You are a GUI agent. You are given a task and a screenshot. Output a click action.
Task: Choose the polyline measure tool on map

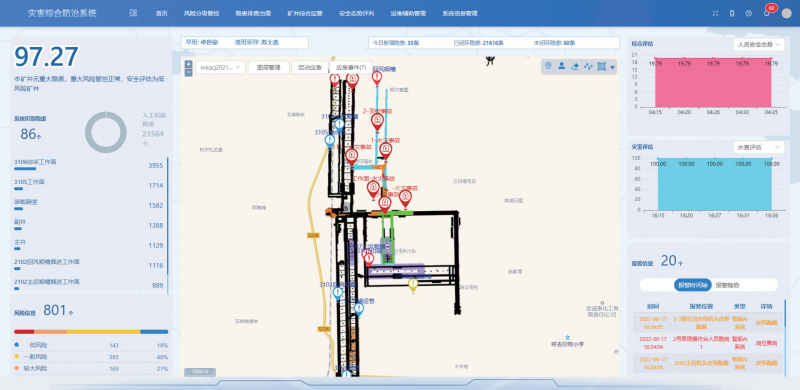pyautogui.click(x=588, y=66)
